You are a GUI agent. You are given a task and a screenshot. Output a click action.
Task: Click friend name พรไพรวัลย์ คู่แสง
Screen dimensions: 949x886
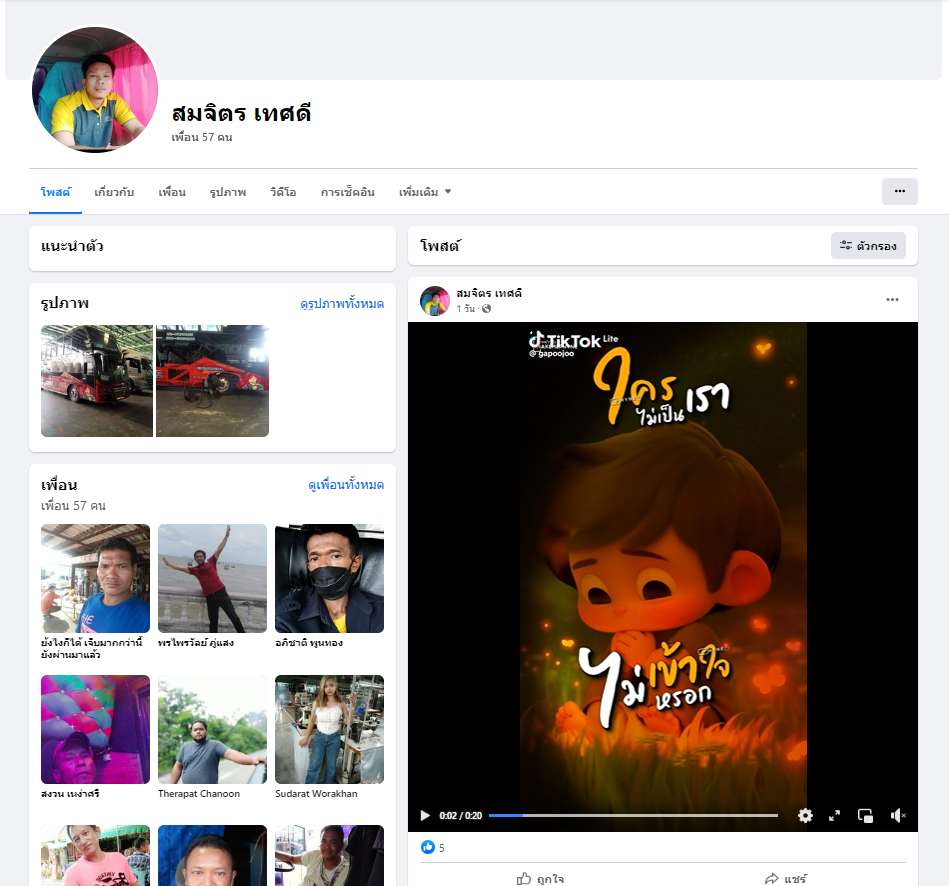pos(195,643)
